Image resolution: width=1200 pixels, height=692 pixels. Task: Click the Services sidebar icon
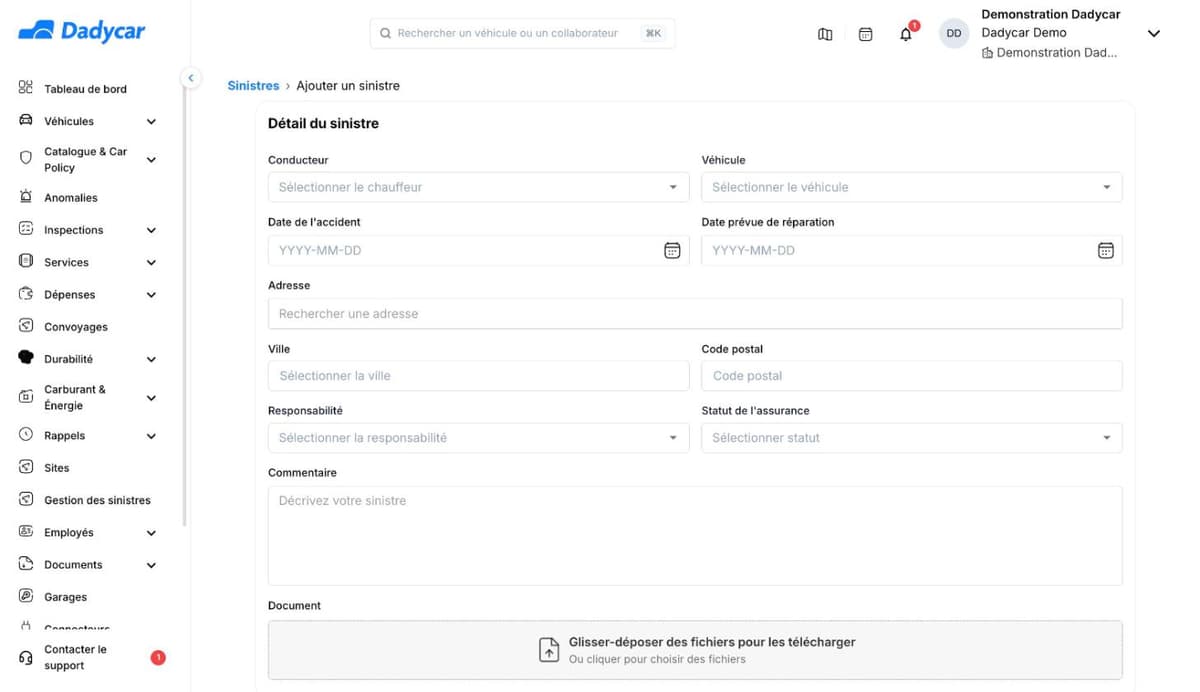click(x=26, y=261)
